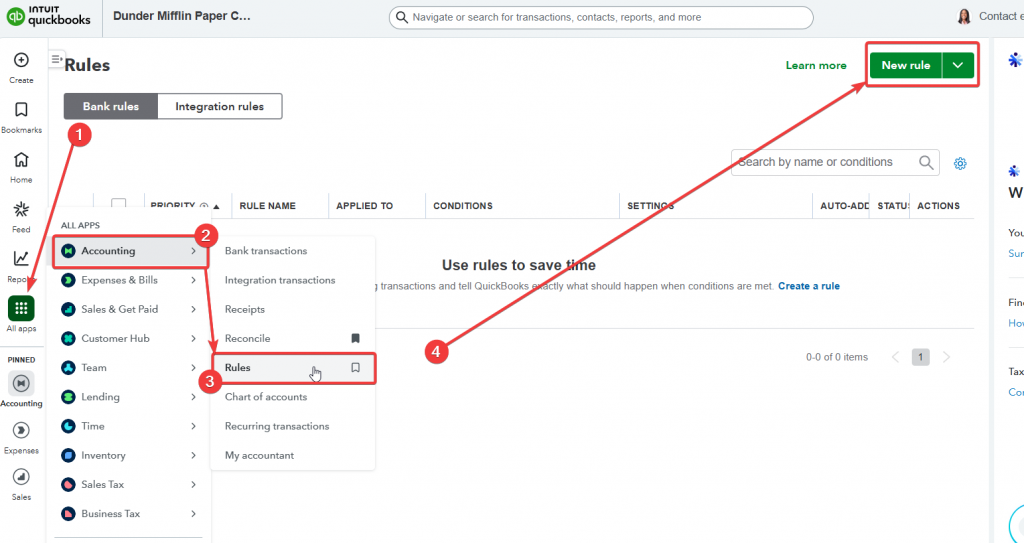Screen dimensions: 1024x543
Task: Open pinned Sales icon in sidebar
Action: 21,477
